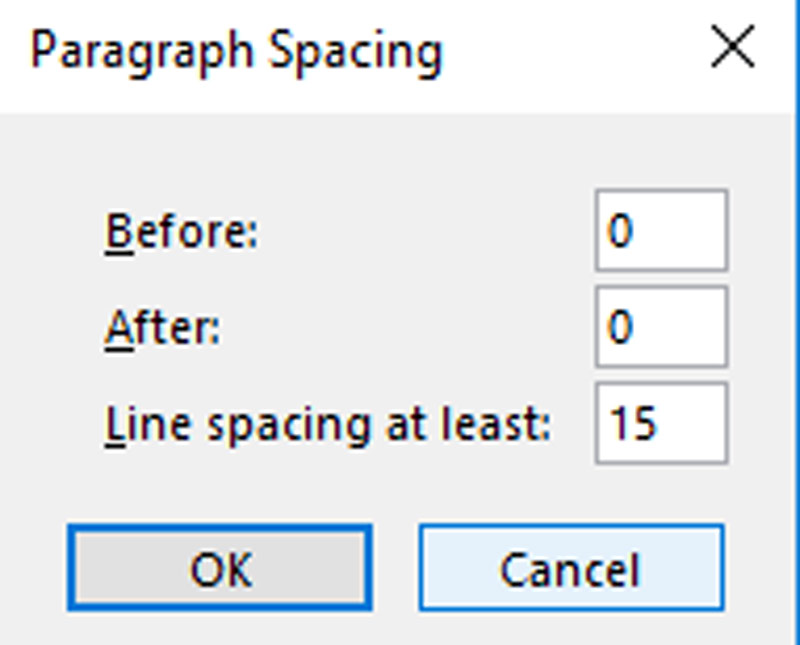Focus the Before spacing input field

661,232
